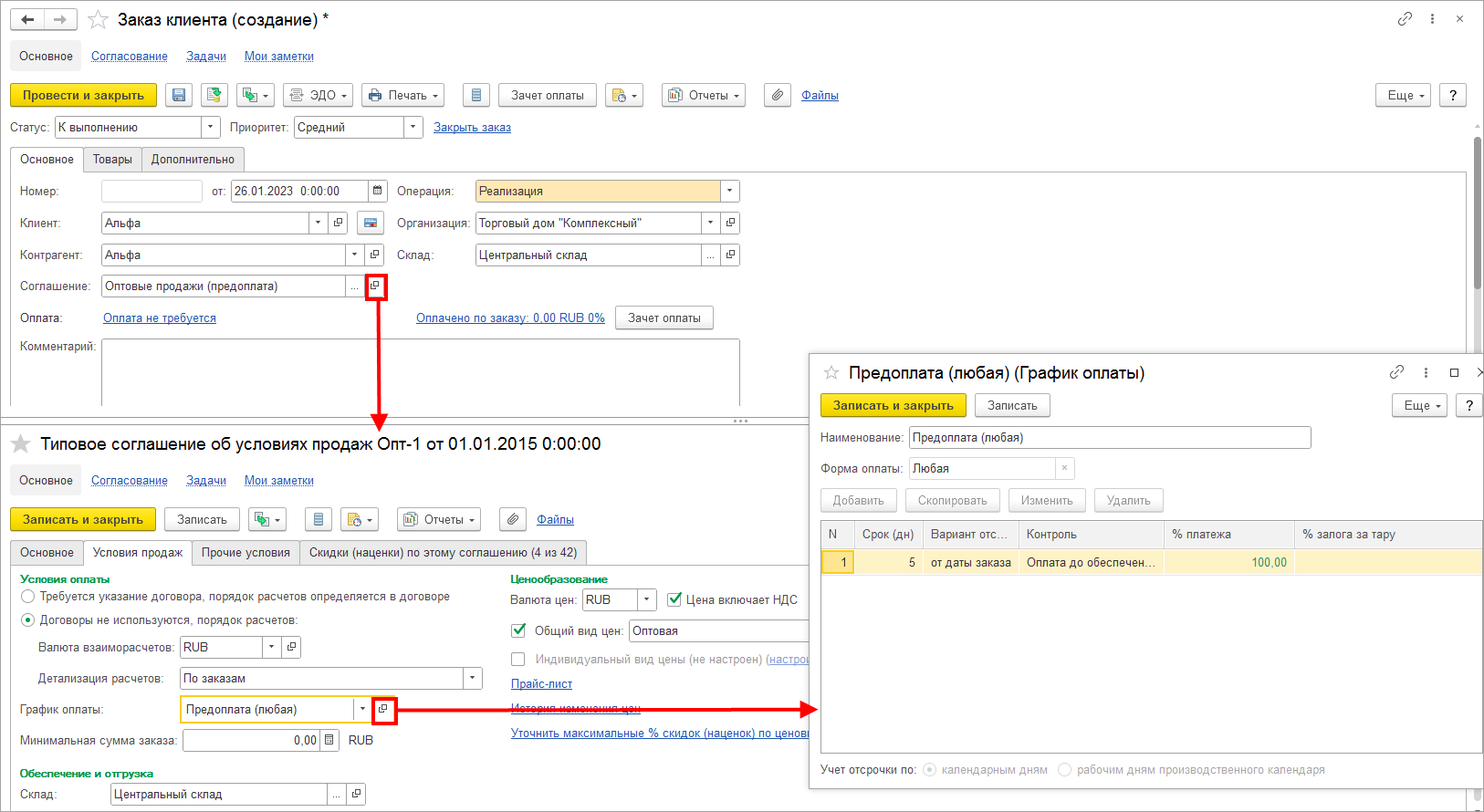Select рабочим дням производственного календаря option
1484x812 pixels.
(x=1064, y=769)
